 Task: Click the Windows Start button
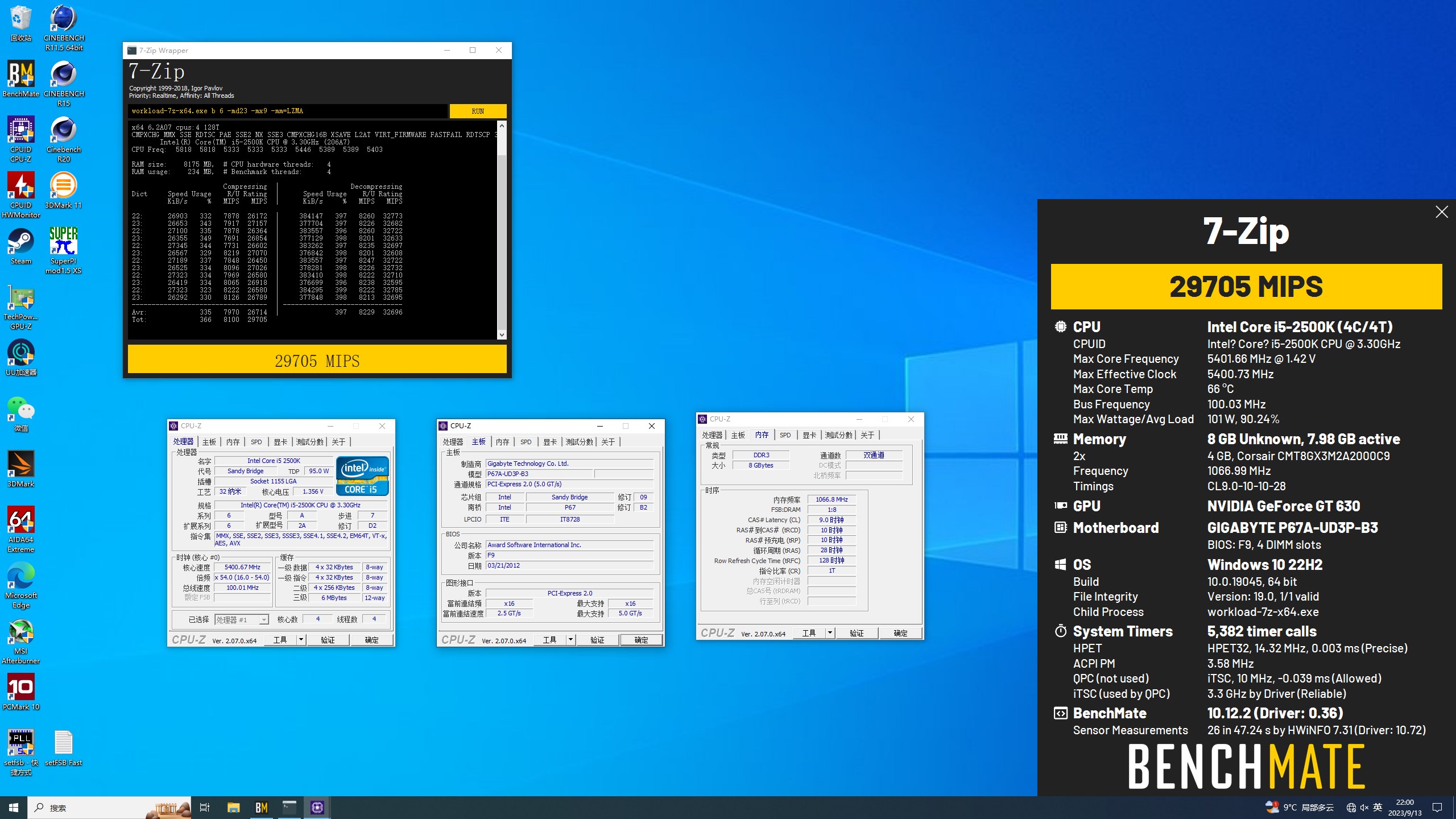(14, 808)
